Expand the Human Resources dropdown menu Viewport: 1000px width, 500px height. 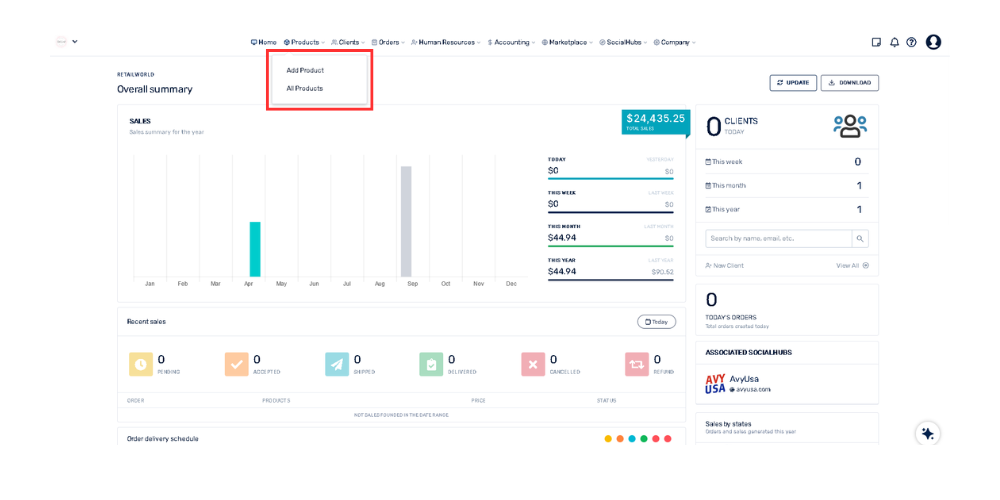pyautogui.click(x=446, y=42)
